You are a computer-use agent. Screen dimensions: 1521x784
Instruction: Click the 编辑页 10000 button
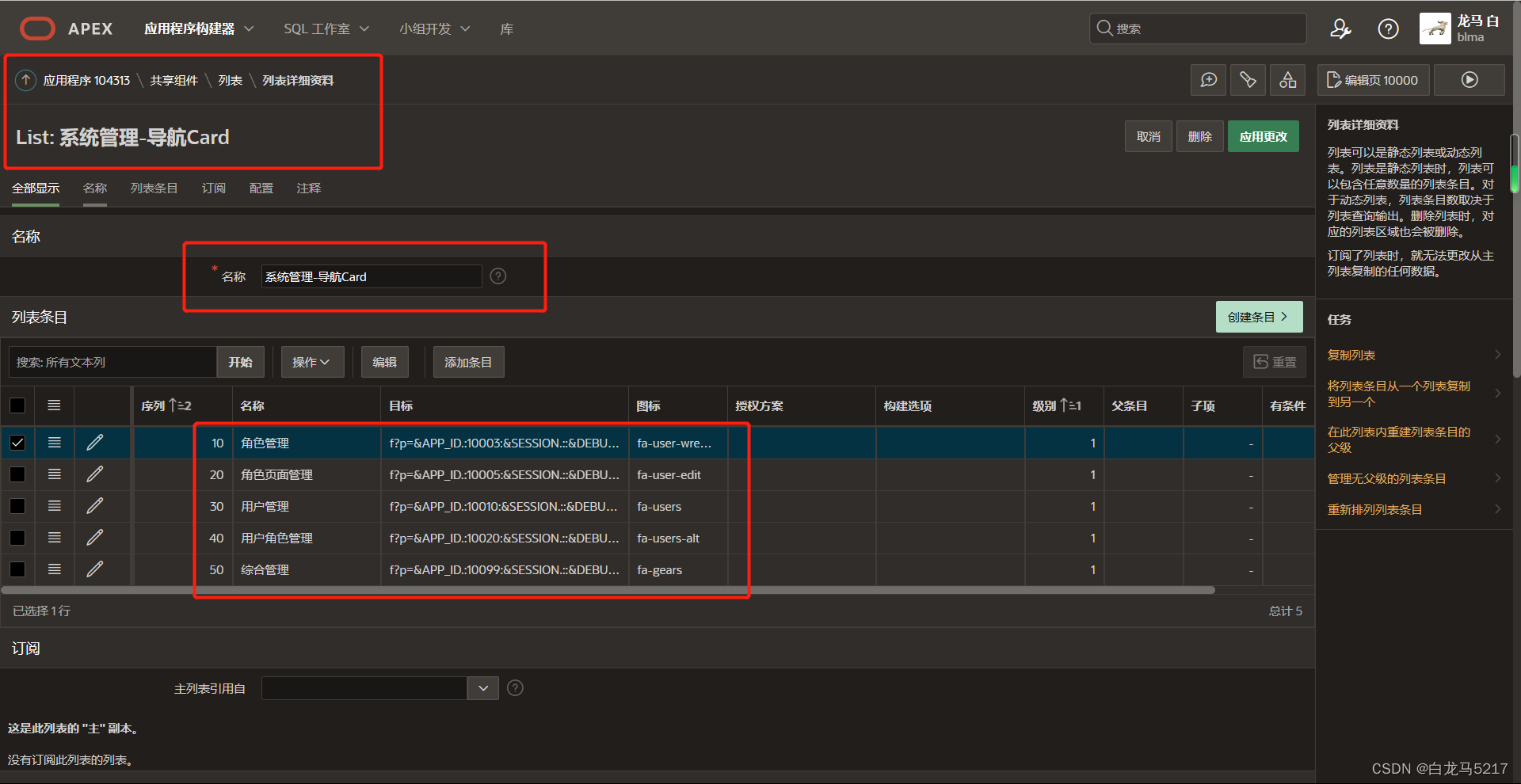pyautogui.click(x=1373, y=80)
